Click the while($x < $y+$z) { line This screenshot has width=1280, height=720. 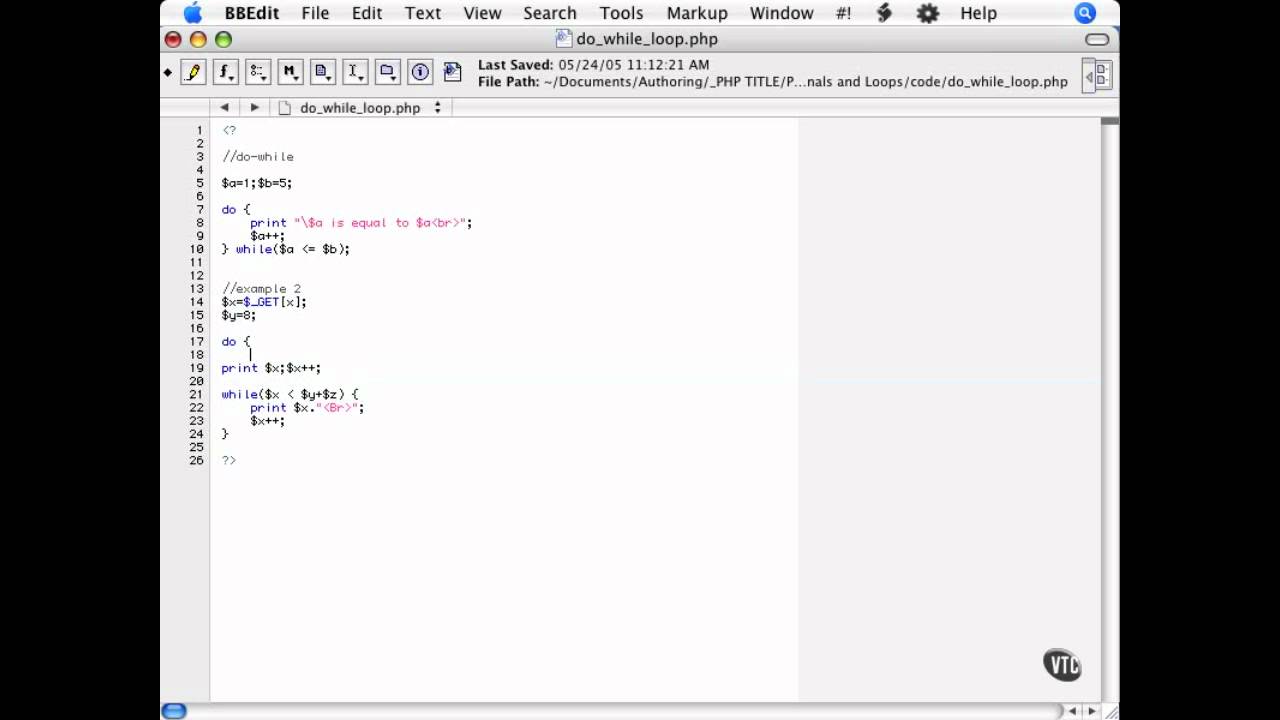coord(290,394)
